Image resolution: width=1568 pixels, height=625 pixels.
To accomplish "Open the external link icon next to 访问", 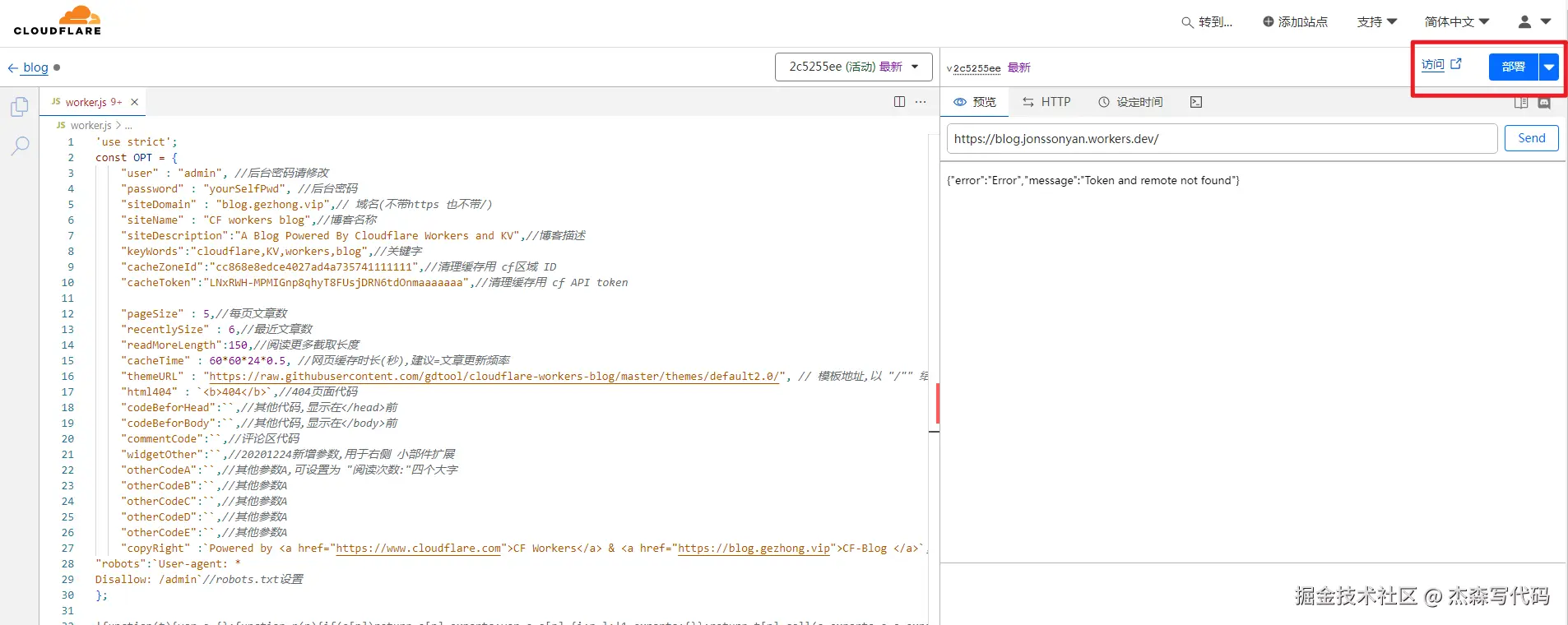I will [x=1455, y=63].
